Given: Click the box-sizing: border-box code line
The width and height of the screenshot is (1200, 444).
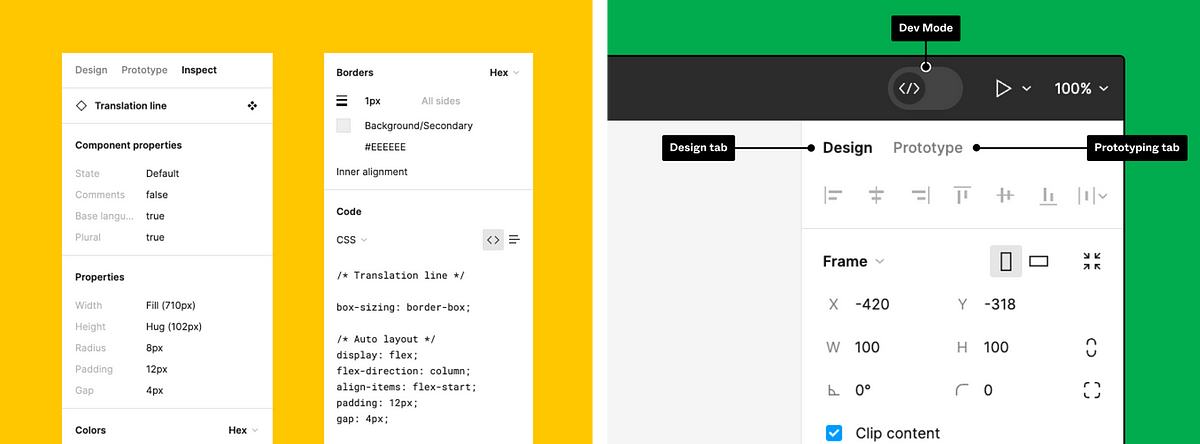Looking at the screenshot, I should 403,307.
